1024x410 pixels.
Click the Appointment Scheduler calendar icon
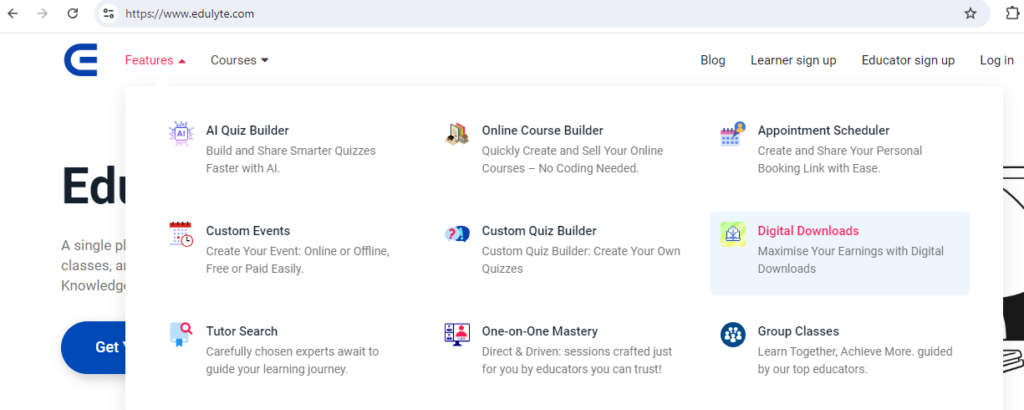click(733, 133)
